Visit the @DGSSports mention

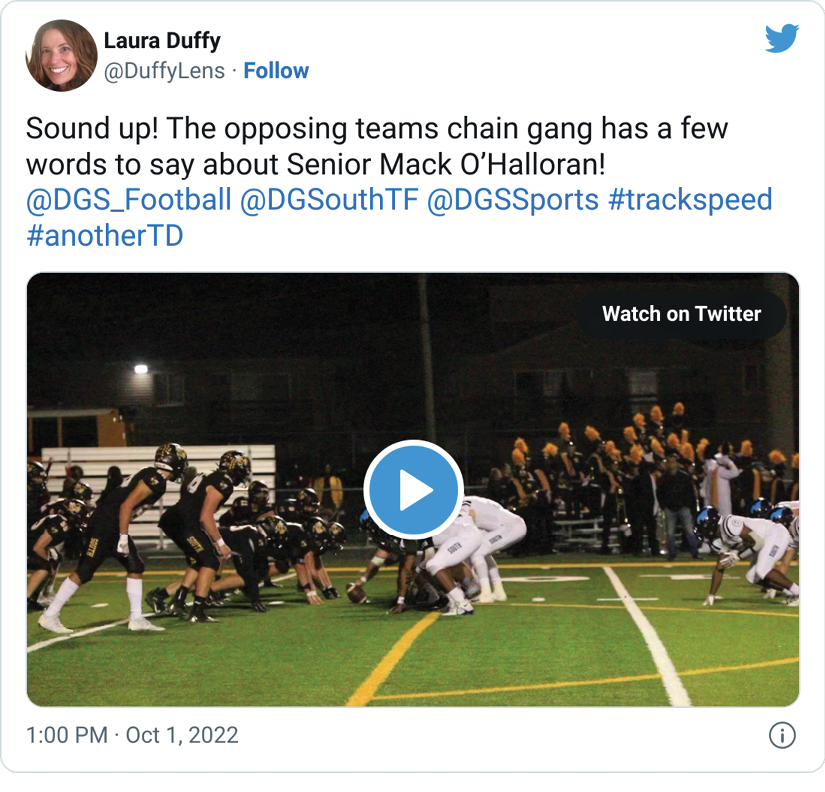click(513, 199)
